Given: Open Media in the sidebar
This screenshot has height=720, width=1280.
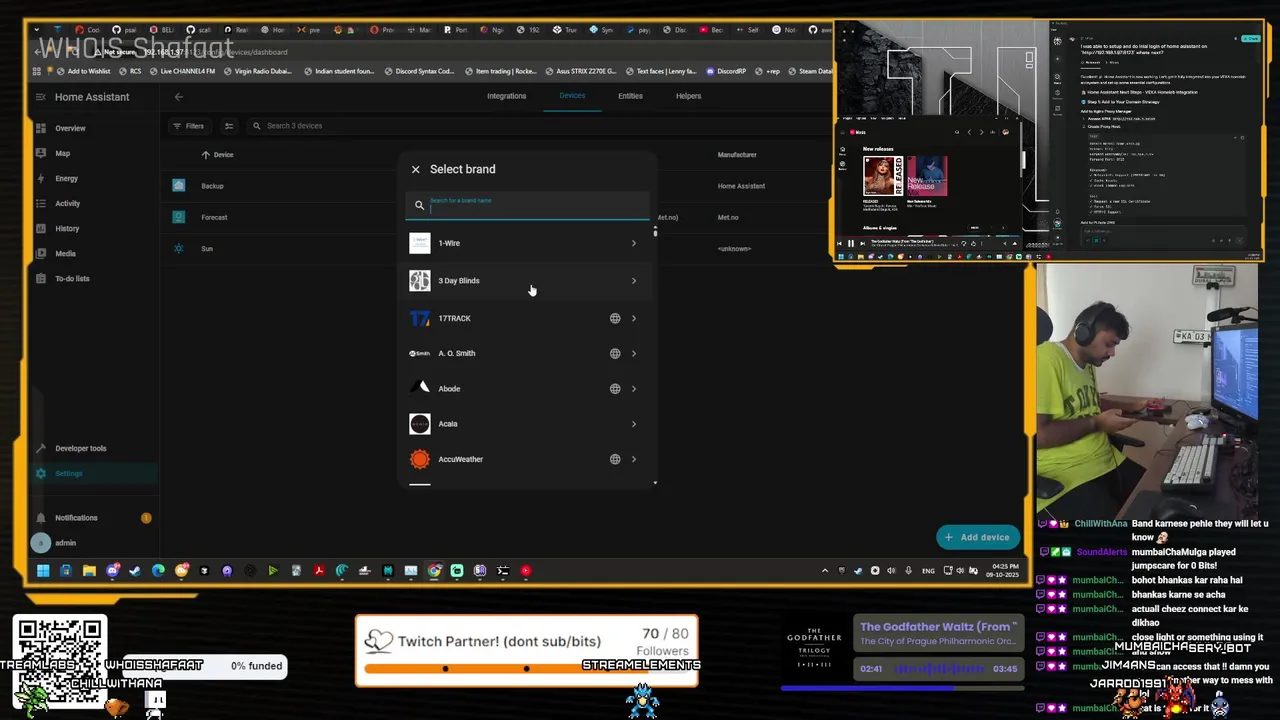Looking at the screenshot, I should coord(94,253).
